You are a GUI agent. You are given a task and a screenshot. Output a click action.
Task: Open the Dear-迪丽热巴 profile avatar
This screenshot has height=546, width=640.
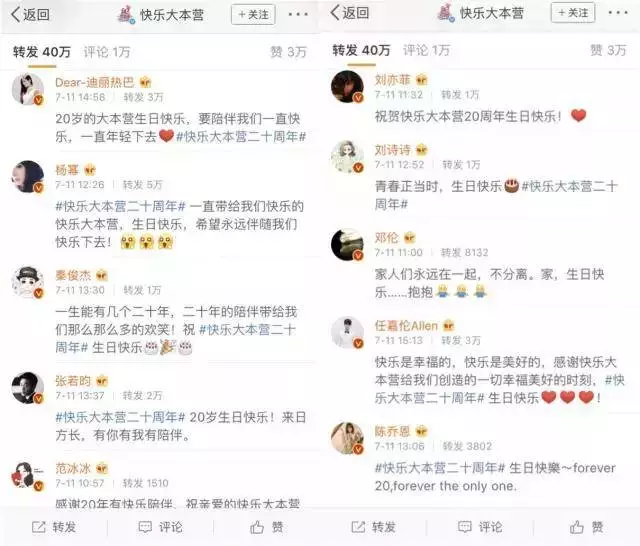coord(28,89)
